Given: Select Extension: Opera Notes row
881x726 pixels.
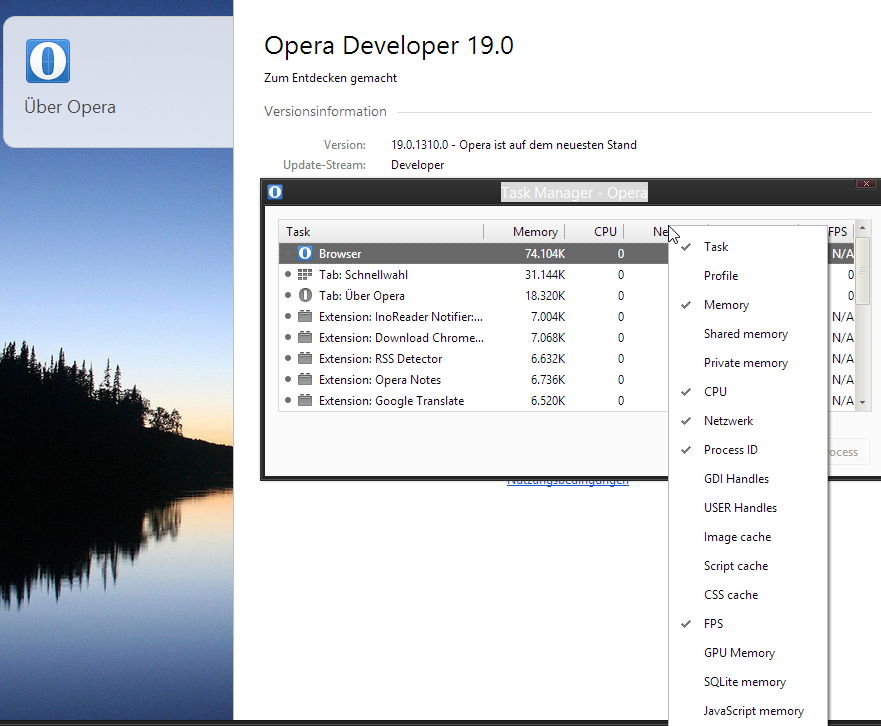Looking at the screenshot, I should click(474, 379).
